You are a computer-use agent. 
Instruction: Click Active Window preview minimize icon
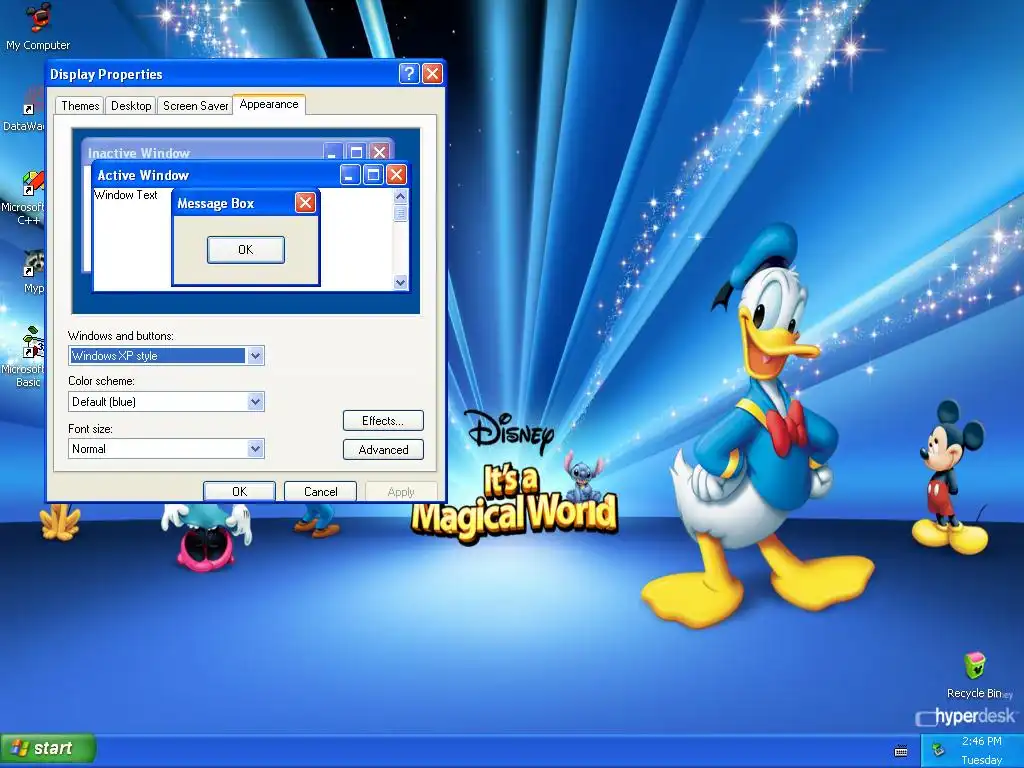(350, 174)
